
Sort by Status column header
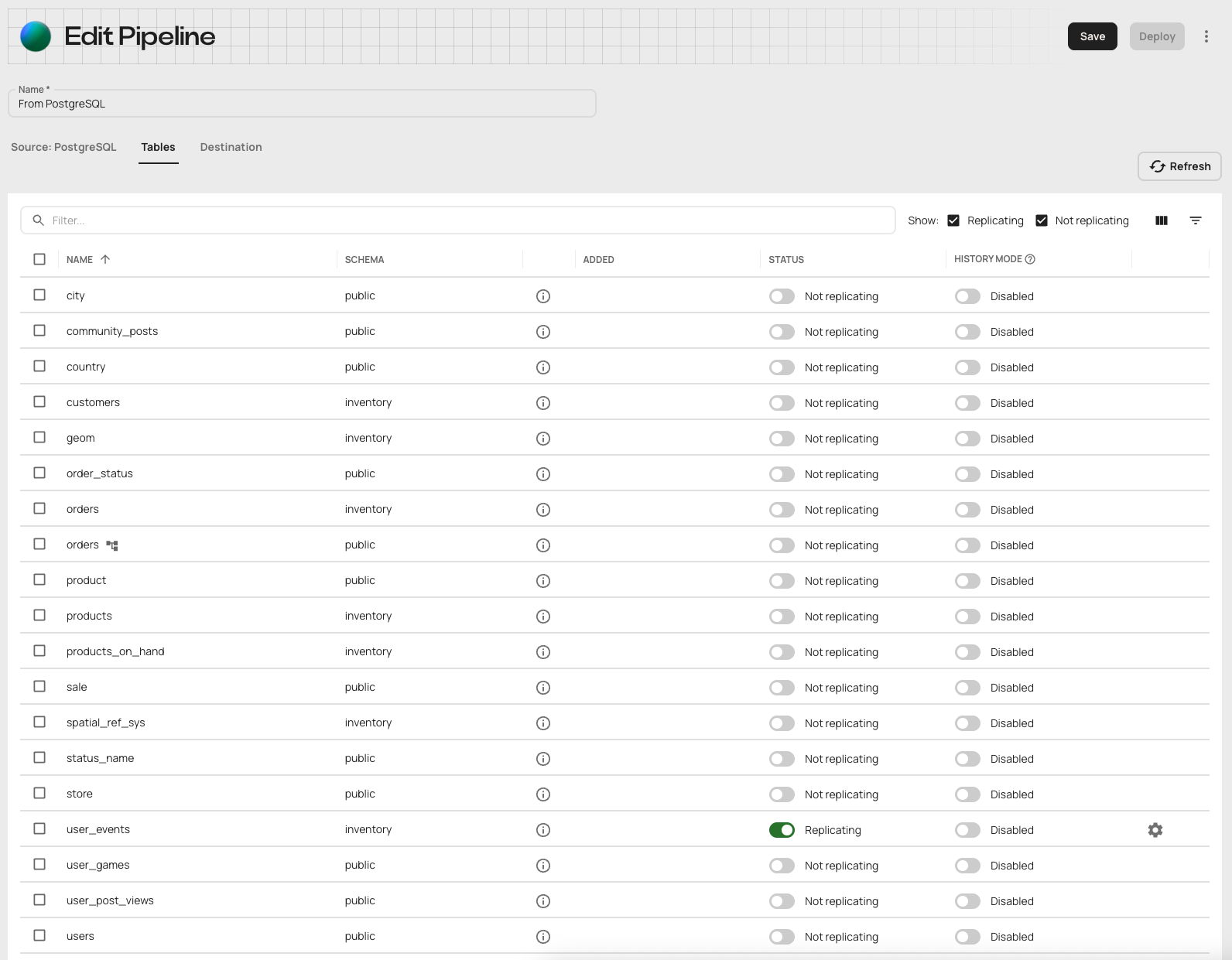click(x=786, y=260)
